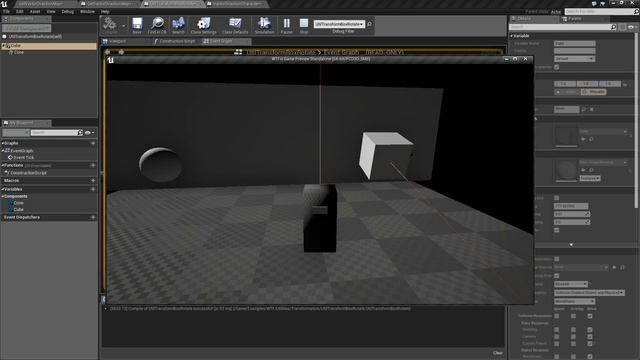Click browse magnifier under material thumbnail
Viewport: 640px width, 360px height.
[x=591, y=170]
